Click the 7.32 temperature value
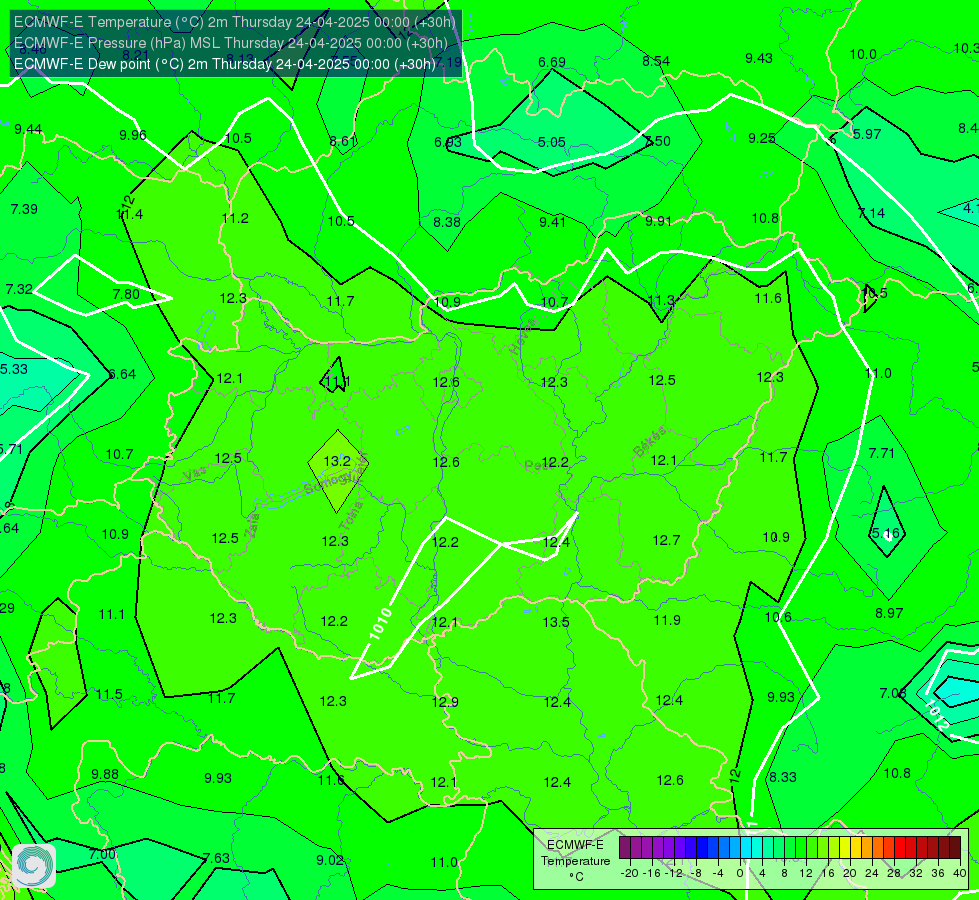The height and width of the screenshot is (900, 979). click(x=19, y=289)
